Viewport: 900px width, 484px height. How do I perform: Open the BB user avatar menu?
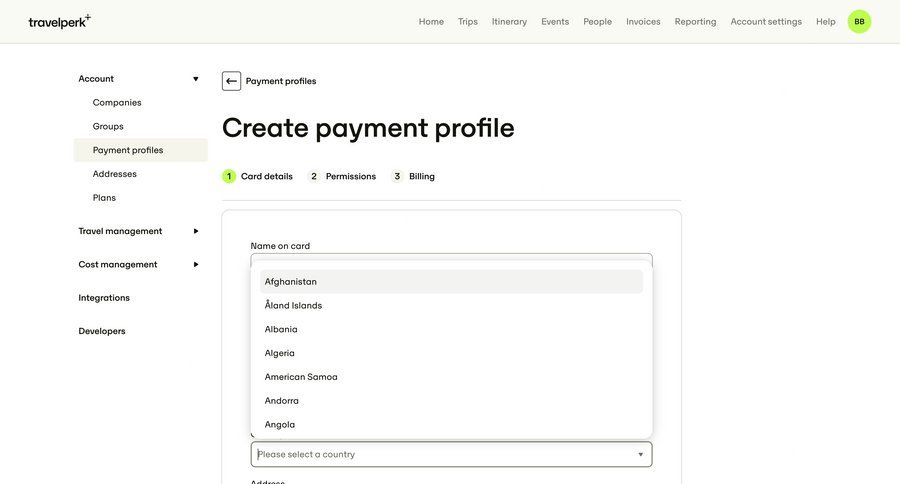[x=859, y=21]
